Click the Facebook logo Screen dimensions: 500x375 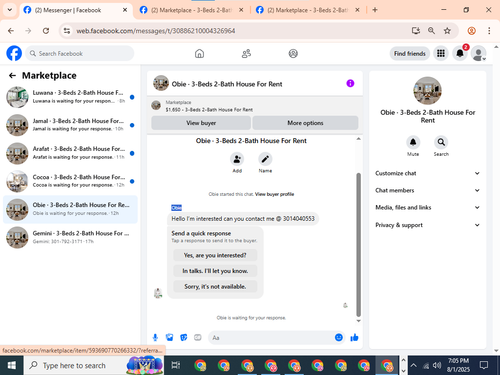pos(14,53)
